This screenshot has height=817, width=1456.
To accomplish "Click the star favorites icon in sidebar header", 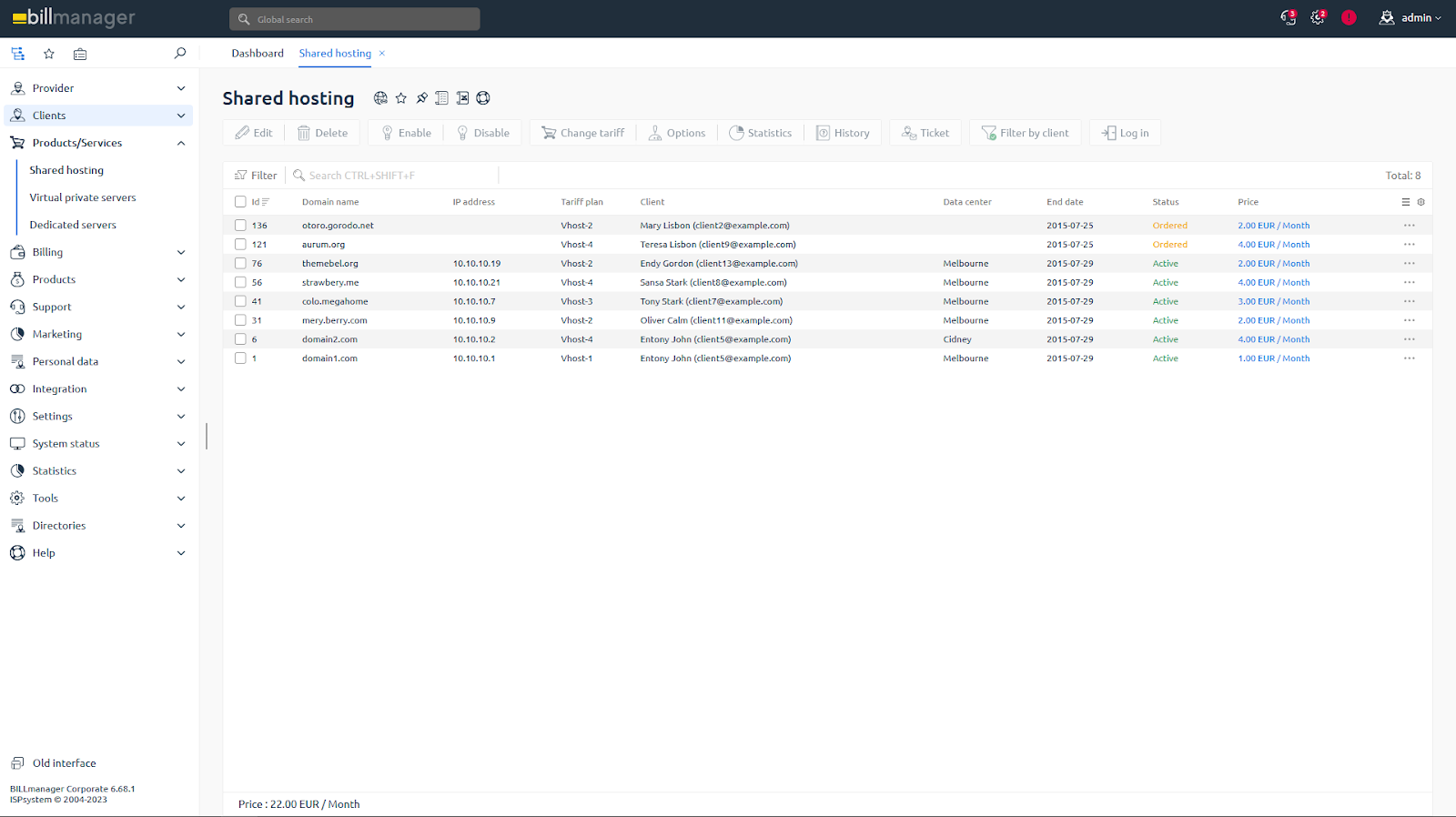I will (x=49, y=54).
